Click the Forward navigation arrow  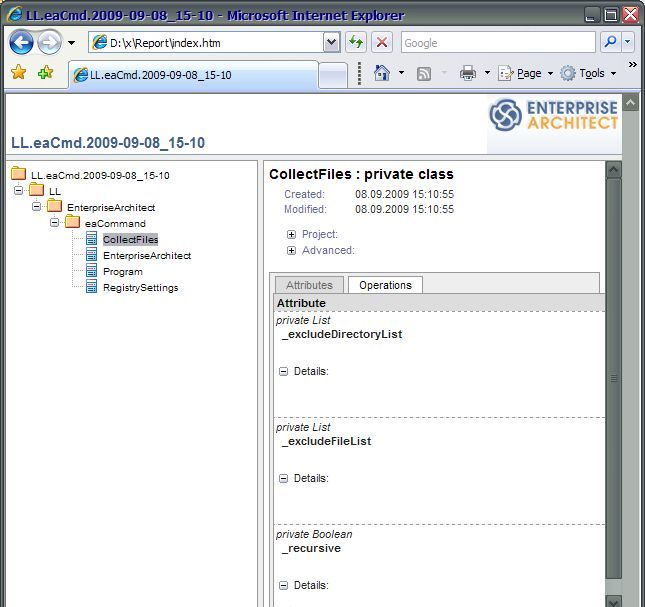coord(49,42)
